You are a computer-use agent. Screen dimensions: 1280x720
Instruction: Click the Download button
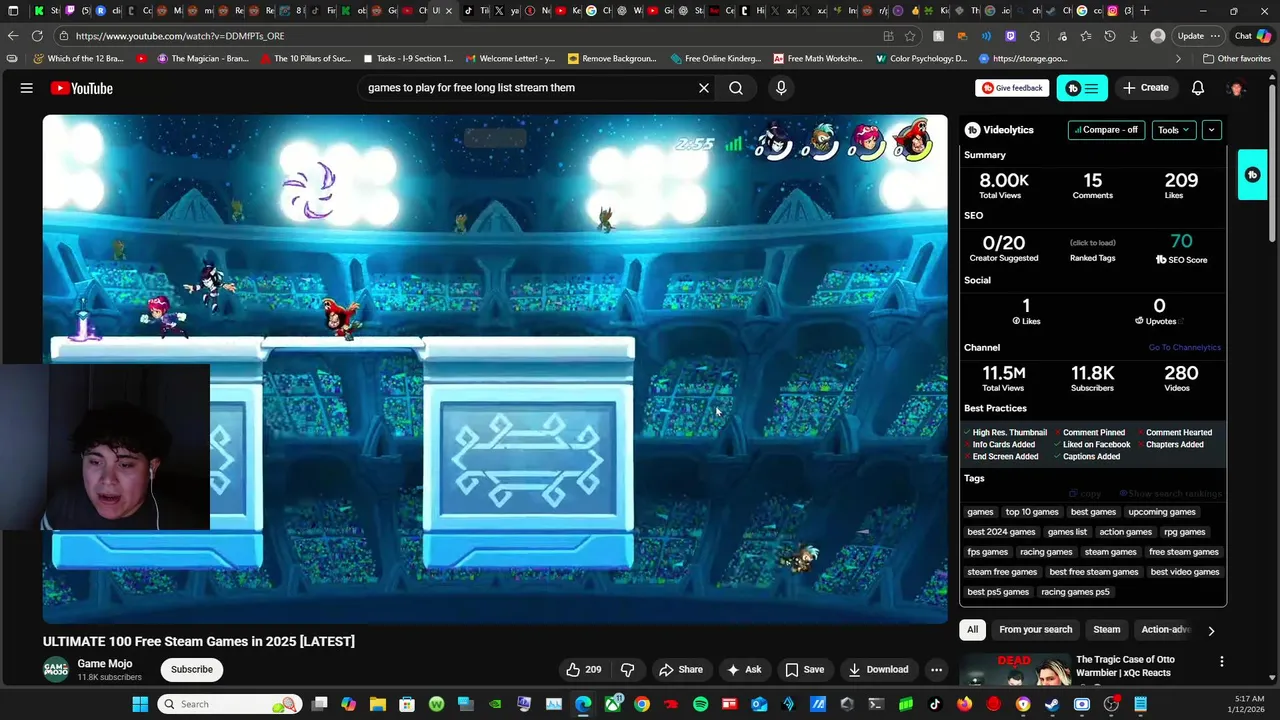click(x=878, y=669)
